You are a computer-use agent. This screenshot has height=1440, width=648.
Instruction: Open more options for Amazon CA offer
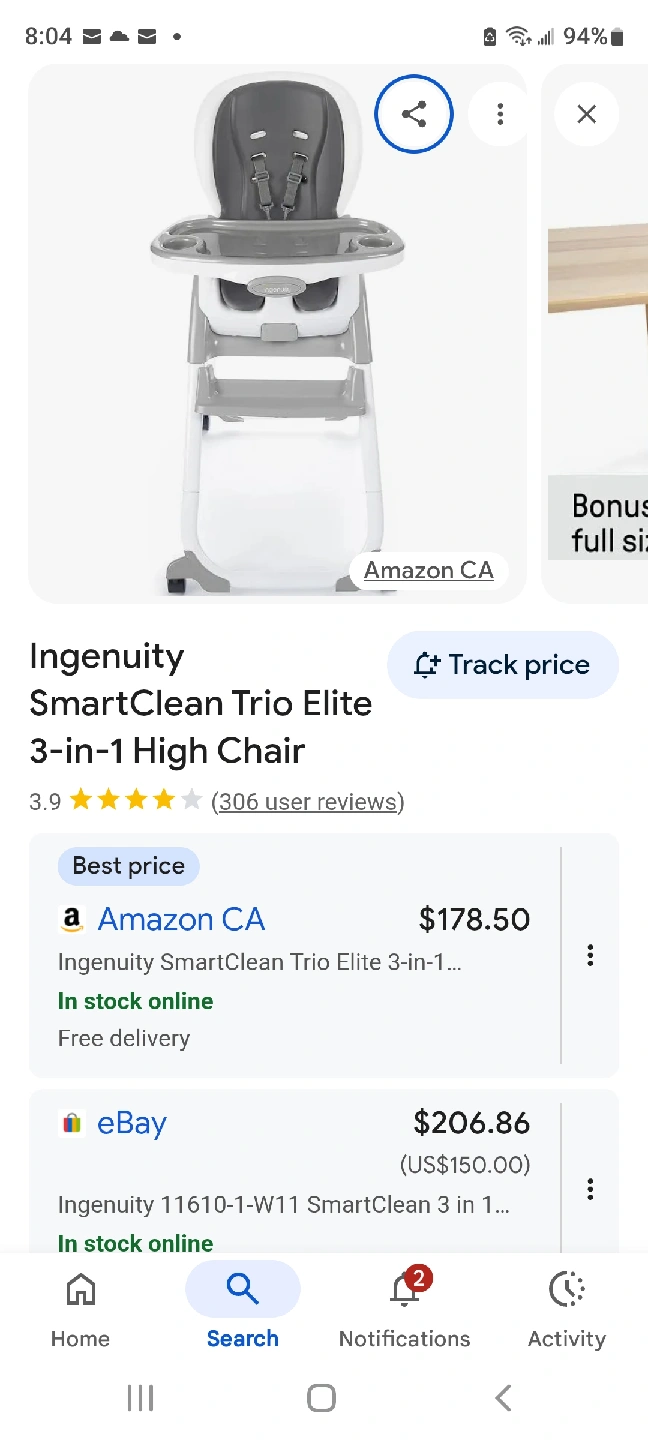[590, 955]
